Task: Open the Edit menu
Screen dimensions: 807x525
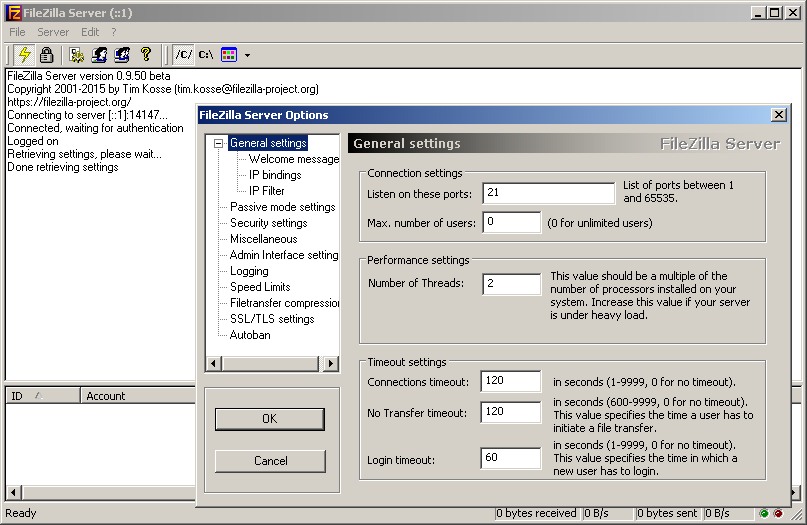Action: (x=90, y=32)
